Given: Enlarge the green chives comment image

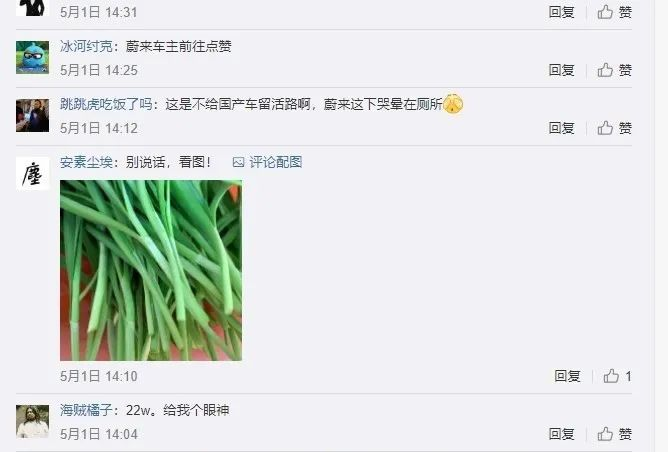Looking at the screenshot, I should 151,271.
